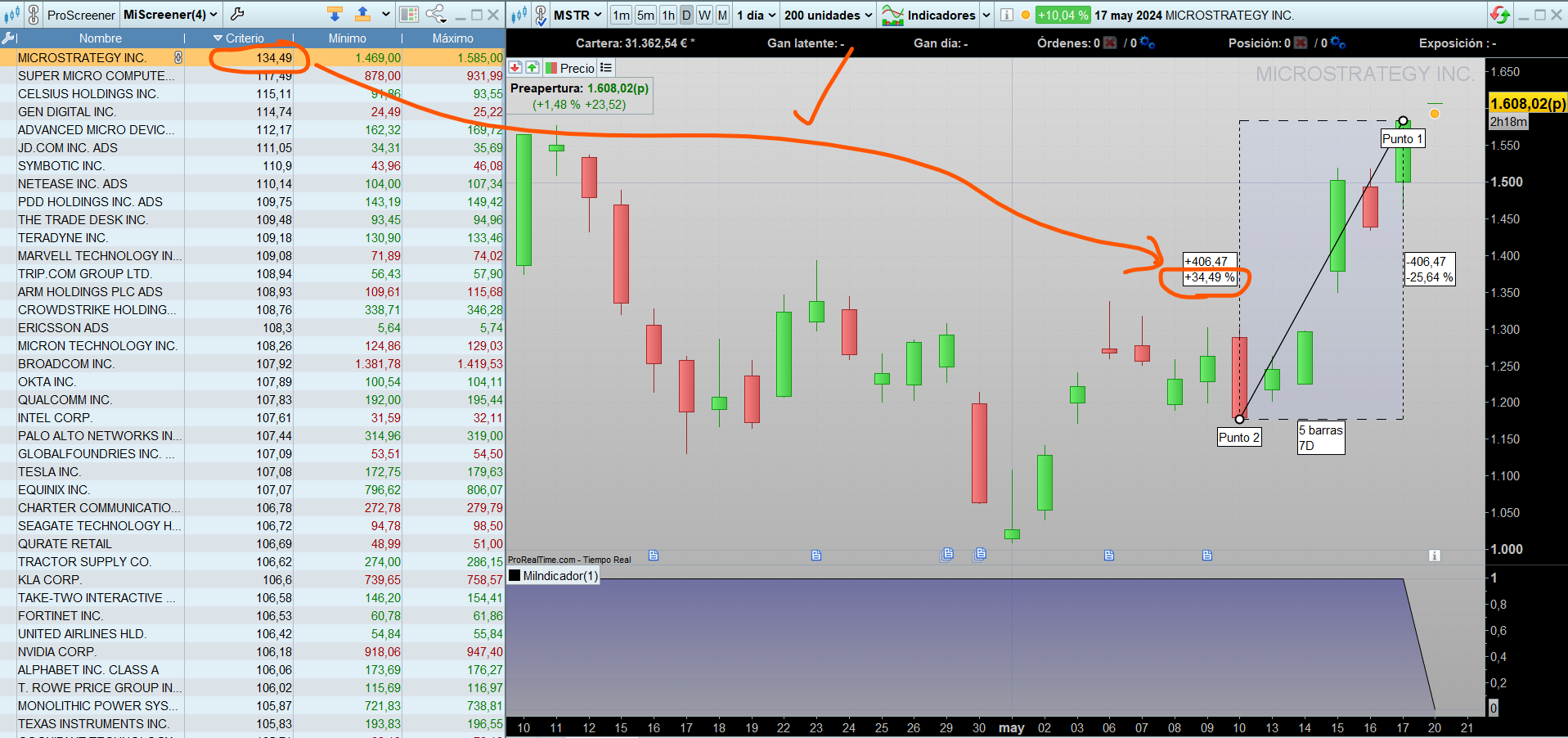Viewport: 1568px width, 738px height.
Task: Click the stacked notes icon under the 30 date
Action: 980,554
